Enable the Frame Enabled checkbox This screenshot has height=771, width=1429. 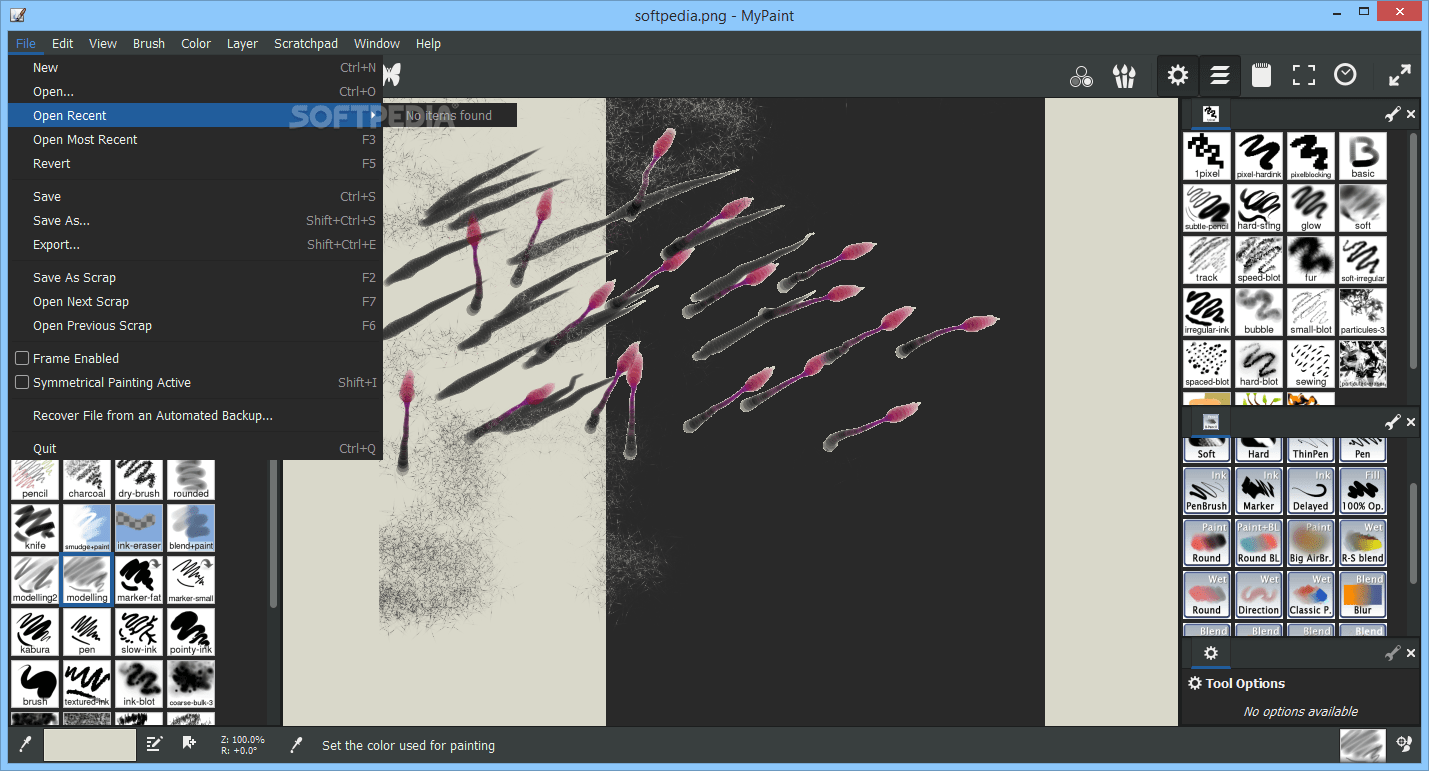click(x=21, y=358)
